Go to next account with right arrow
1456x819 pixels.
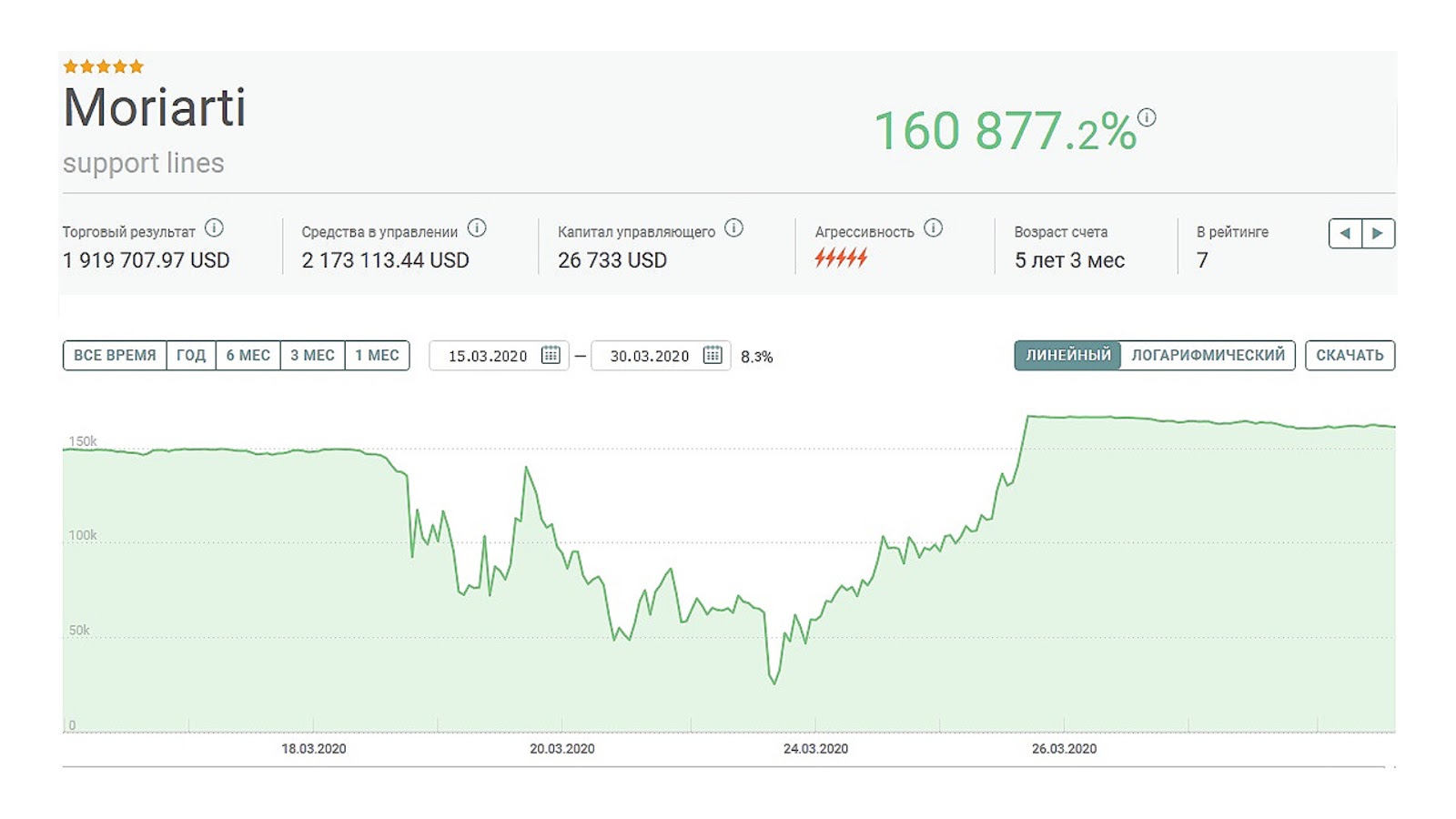pyautogui.click(x=1378, y=233)
